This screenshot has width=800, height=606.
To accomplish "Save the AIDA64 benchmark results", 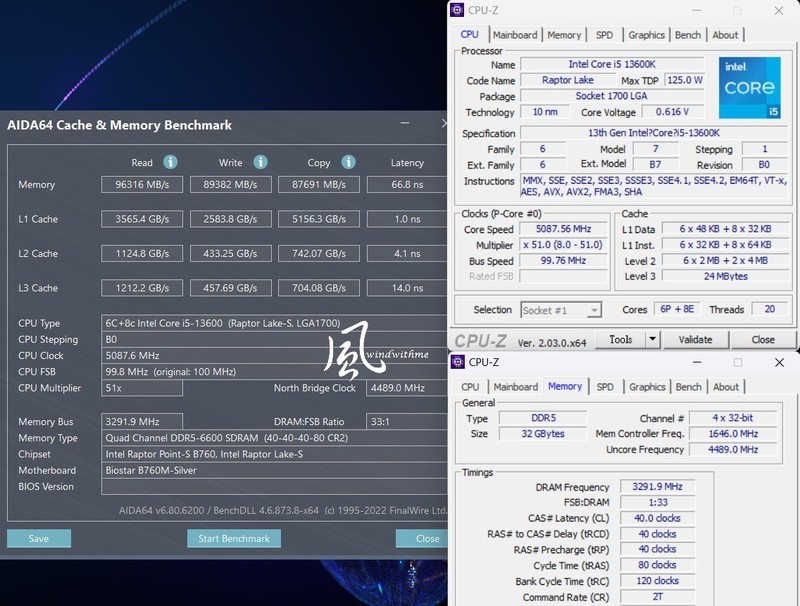I will [38, 538].
